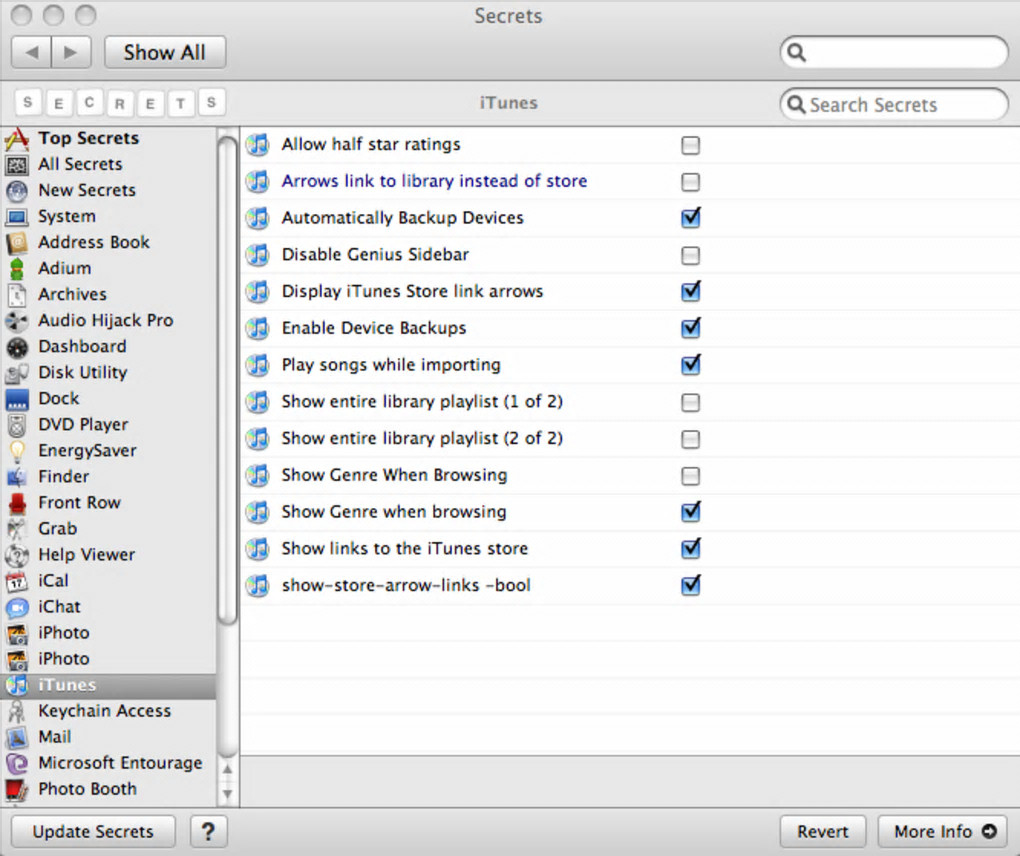Click the Update Secrets button
Image resolution: width=1020 pixels, height=856 pixels.
[93, 831]
